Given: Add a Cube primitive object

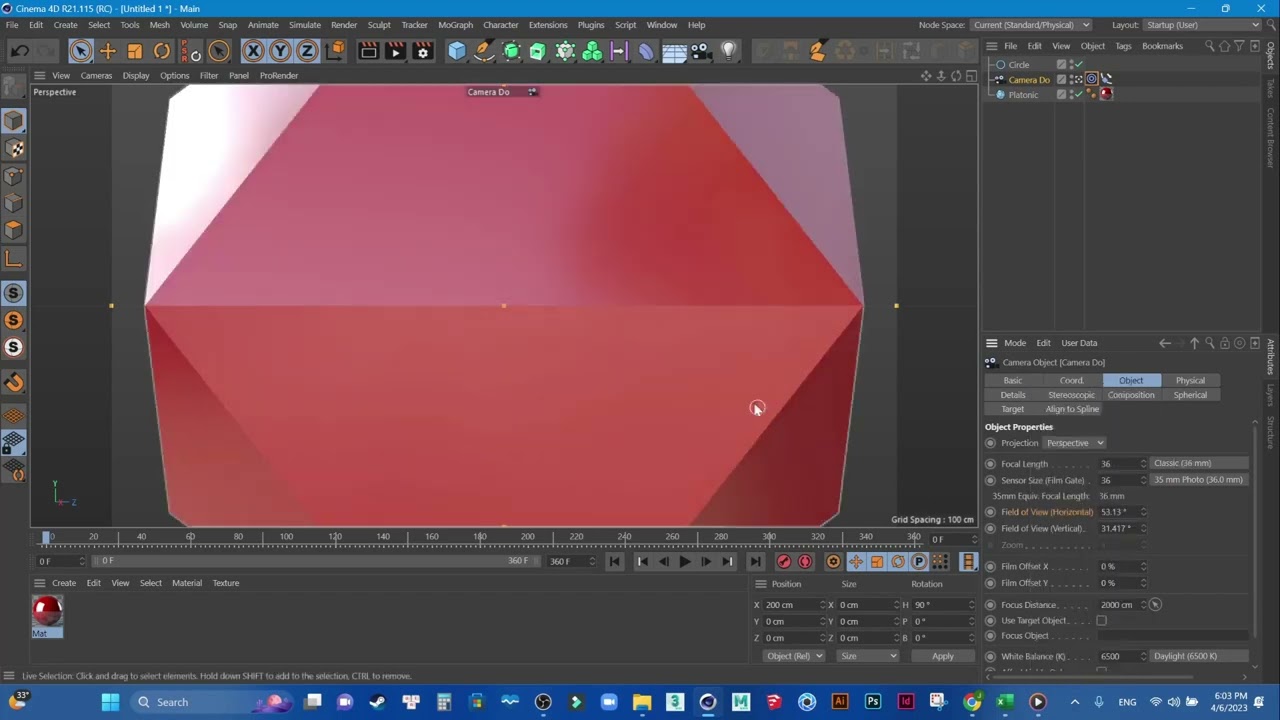Looking at the screenshot, I should [x=457, y=51].
